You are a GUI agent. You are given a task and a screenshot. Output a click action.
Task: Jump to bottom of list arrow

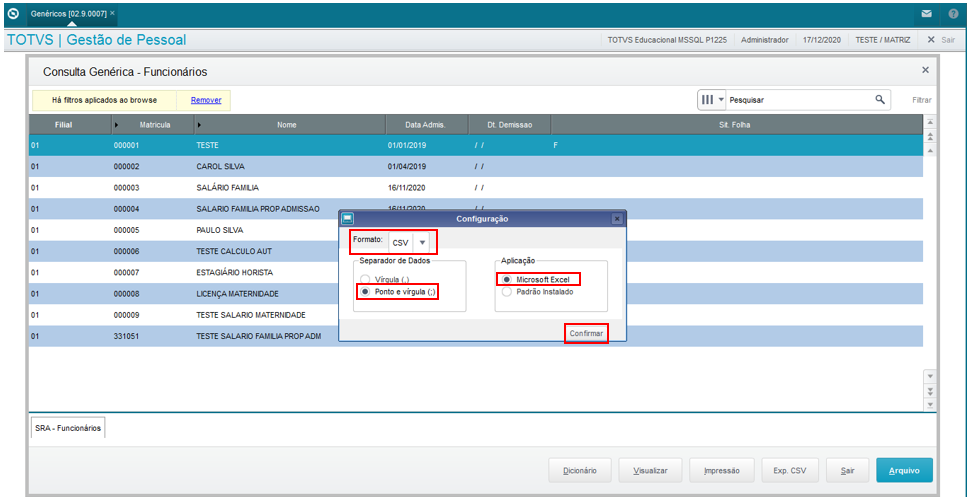click(930, 404)
